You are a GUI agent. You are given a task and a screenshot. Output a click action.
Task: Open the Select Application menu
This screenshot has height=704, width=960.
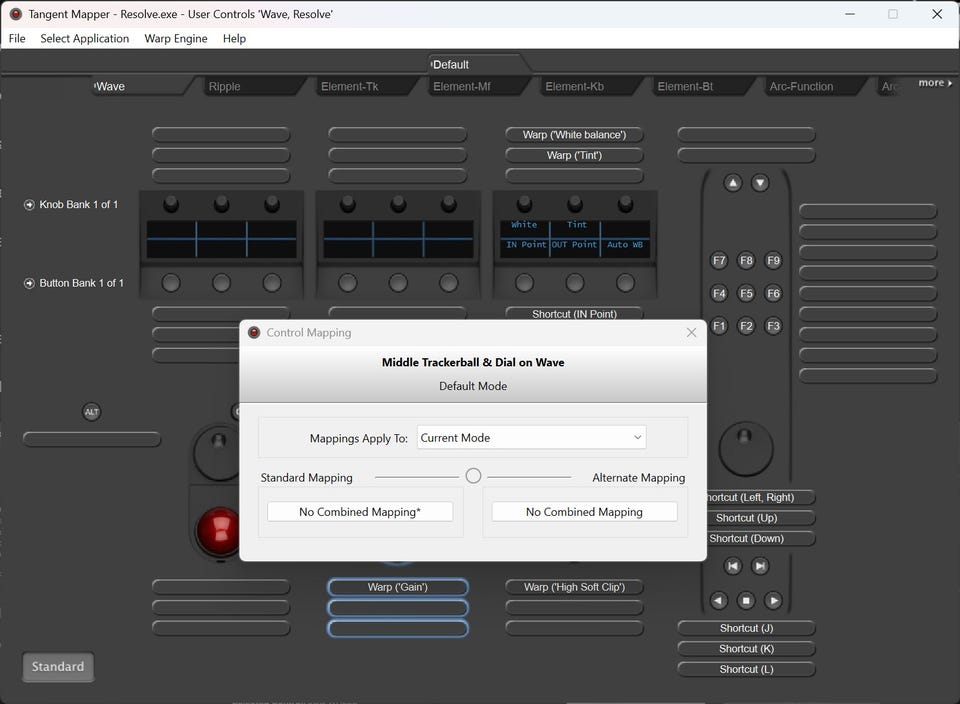[x=85, y=38]
